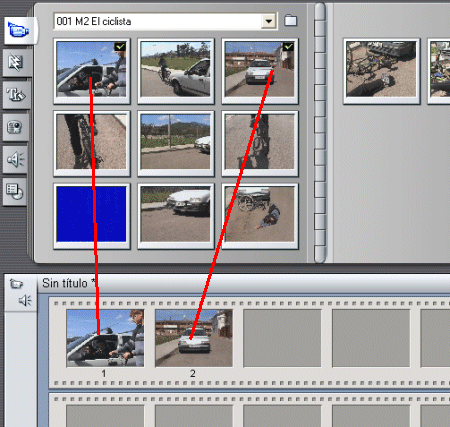Click the empty third storyboard slot
This screenshot has width=450, height=427.
point(282,338)
